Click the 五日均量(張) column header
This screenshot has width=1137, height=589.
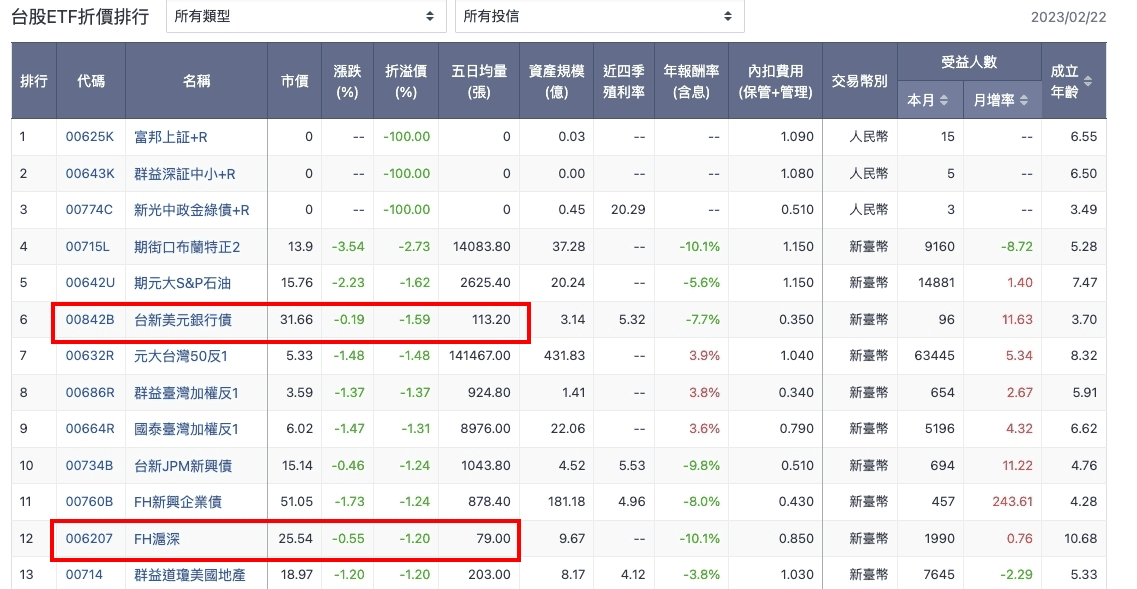tap(479, 81)
